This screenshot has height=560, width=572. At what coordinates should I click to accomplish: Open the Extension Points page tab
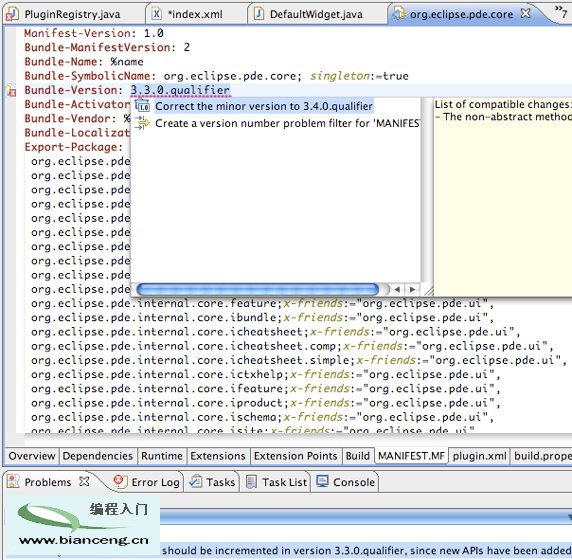pyautogui.click(x=295, y=456)
